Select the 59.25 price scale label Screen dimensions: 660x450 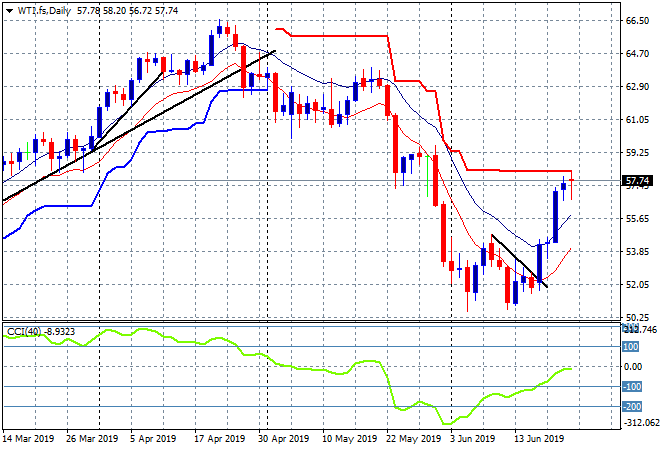pos(637,152)
